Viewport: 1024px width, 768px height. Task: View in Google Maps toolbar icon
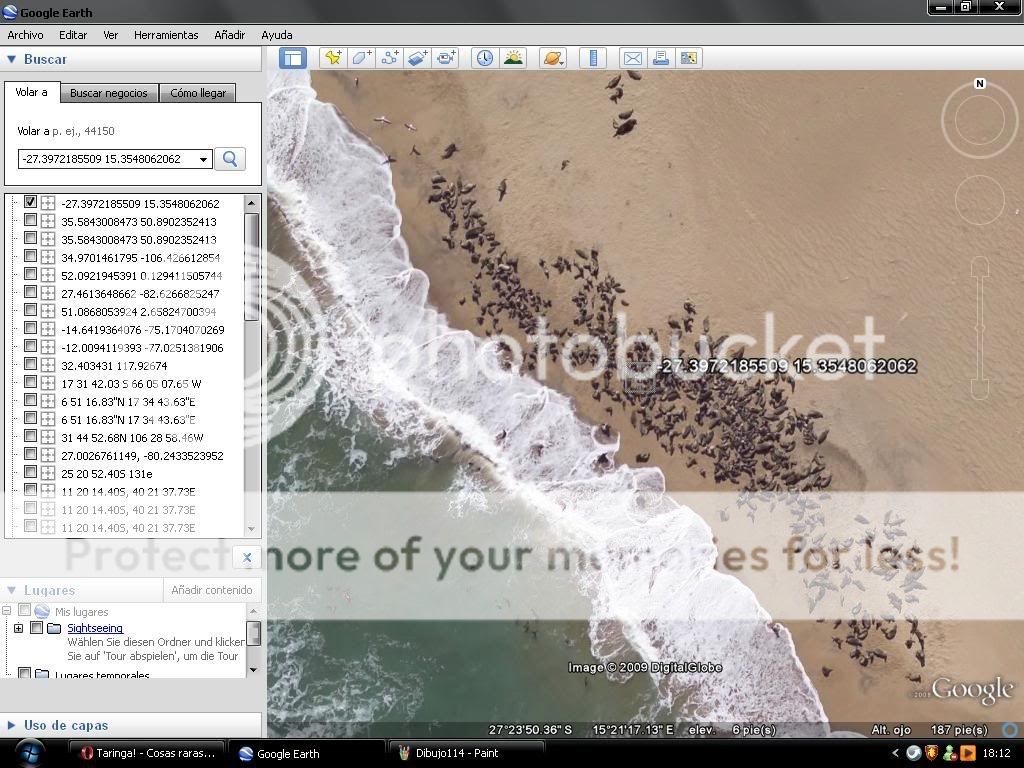689,58
